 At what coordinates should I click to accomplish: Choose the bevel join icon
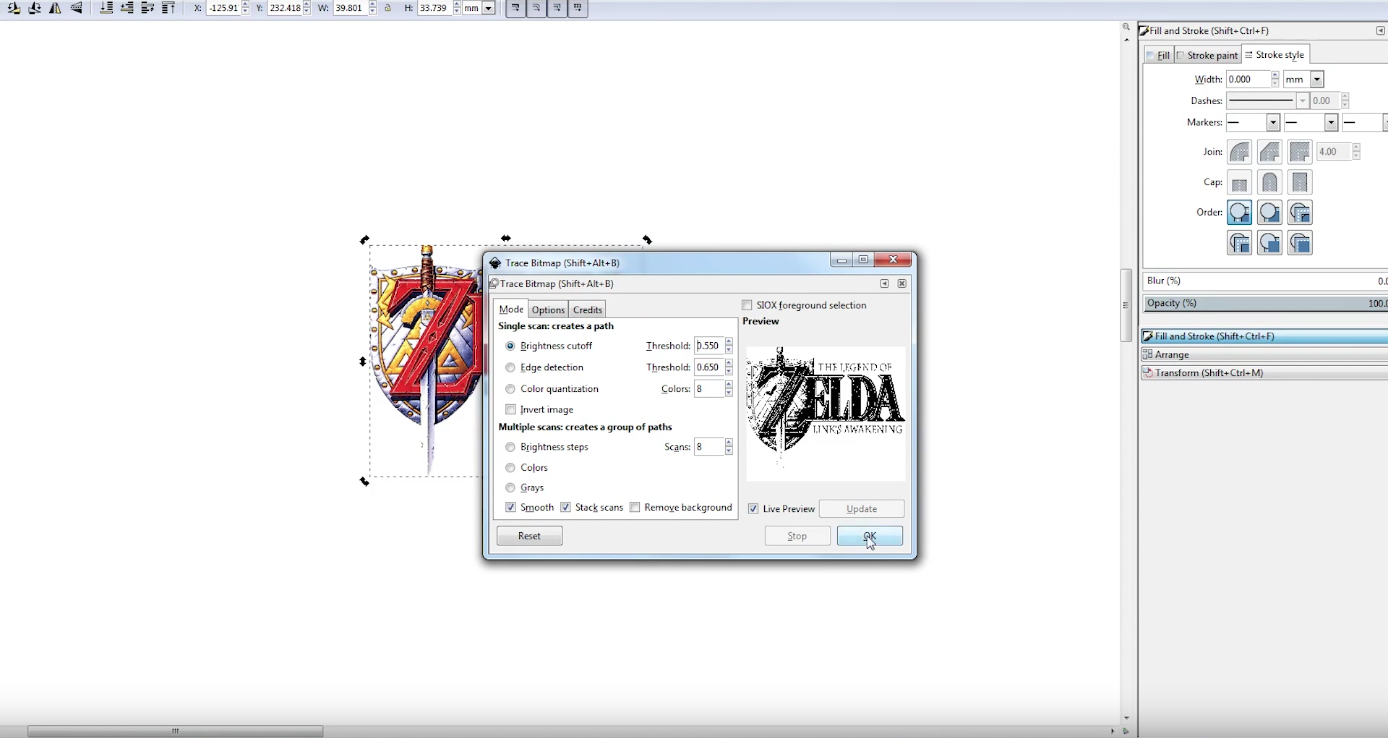click(1269, 152)
